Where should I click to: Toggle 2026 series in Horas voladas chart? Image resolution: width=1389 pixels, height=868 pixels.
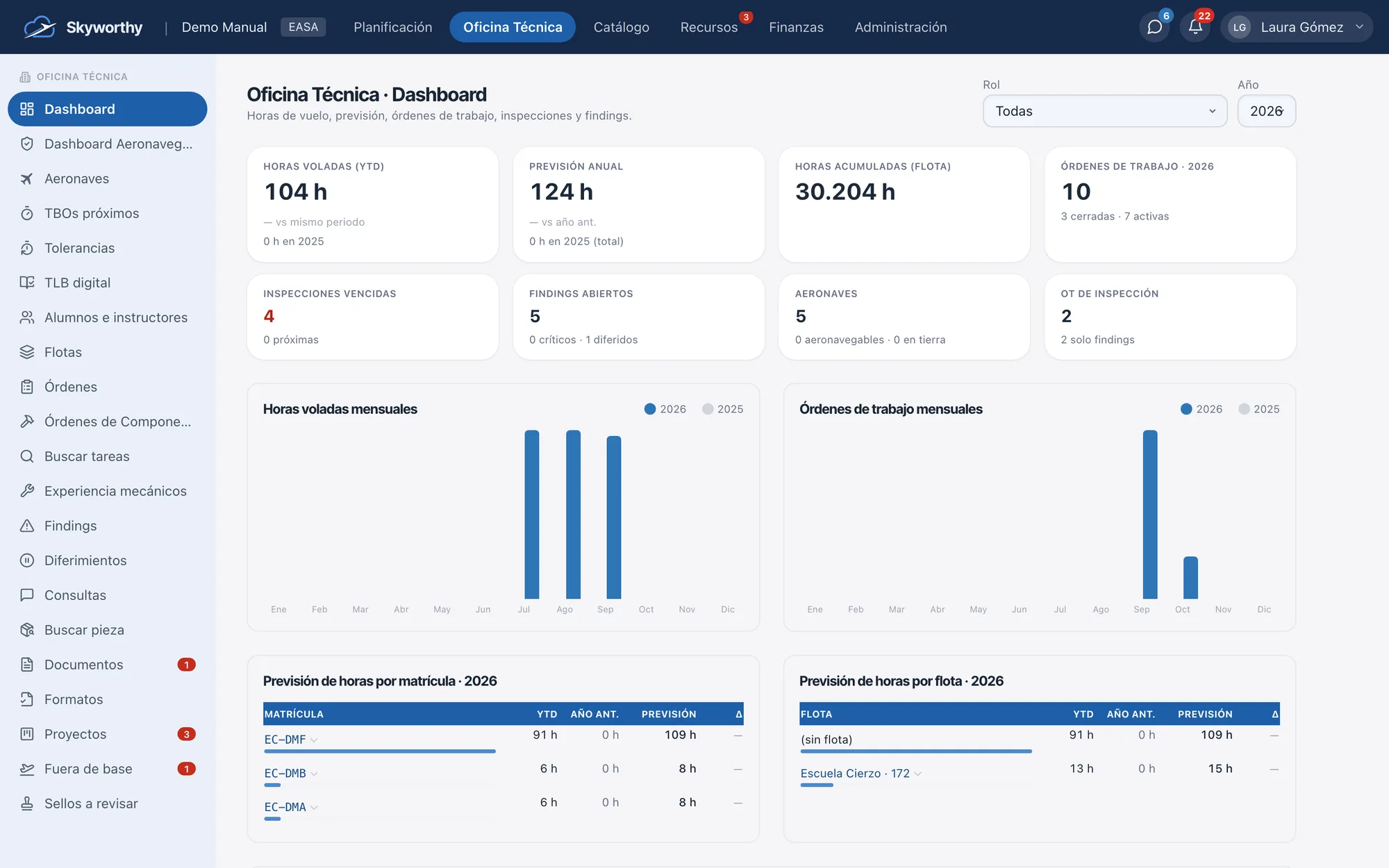pos(665,409)
